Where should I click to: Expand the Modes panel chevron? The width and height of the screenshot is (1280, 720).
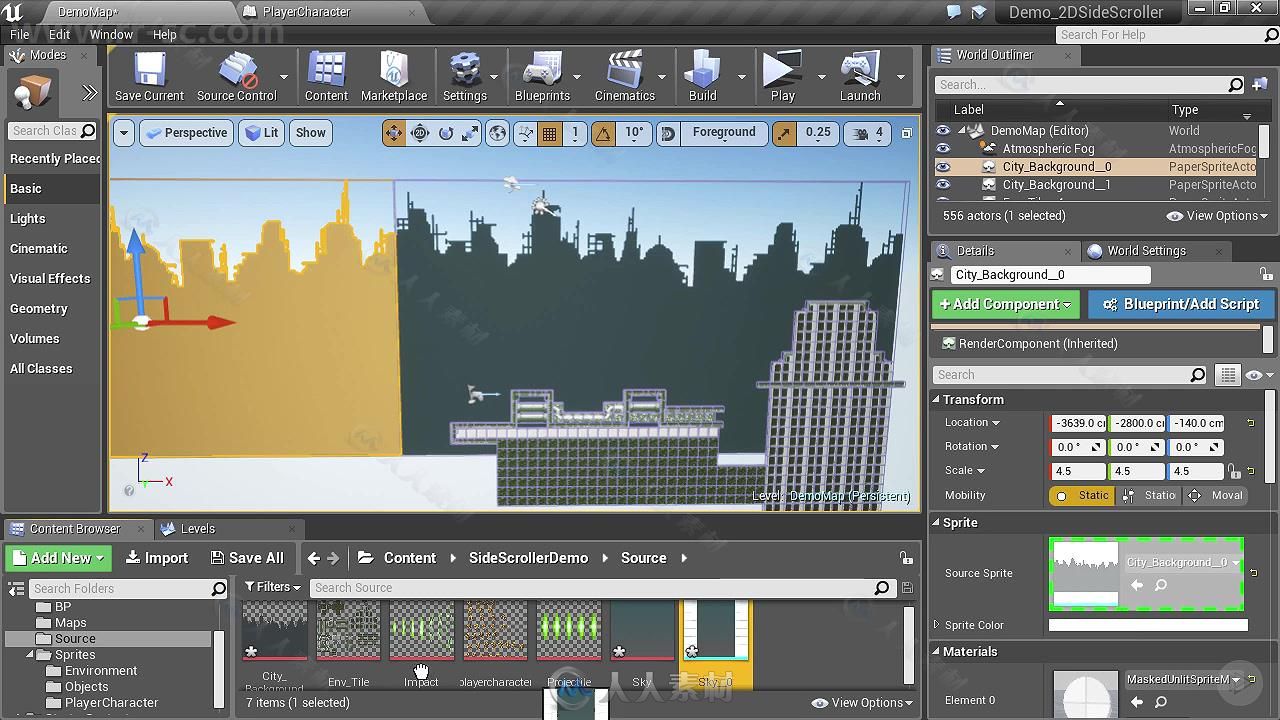pos(89,93)
